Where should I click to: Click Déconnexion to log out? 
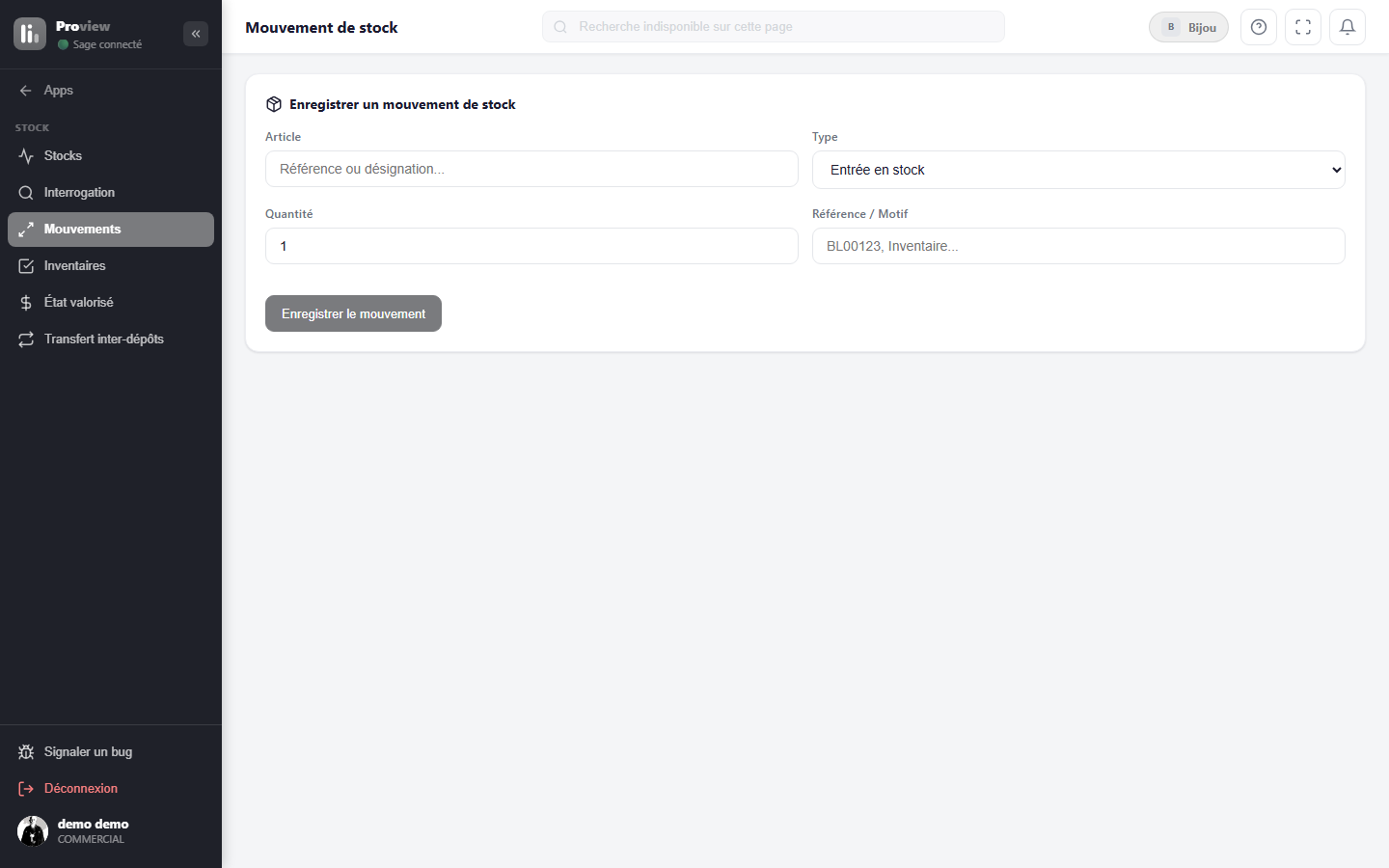click(111, 789)
